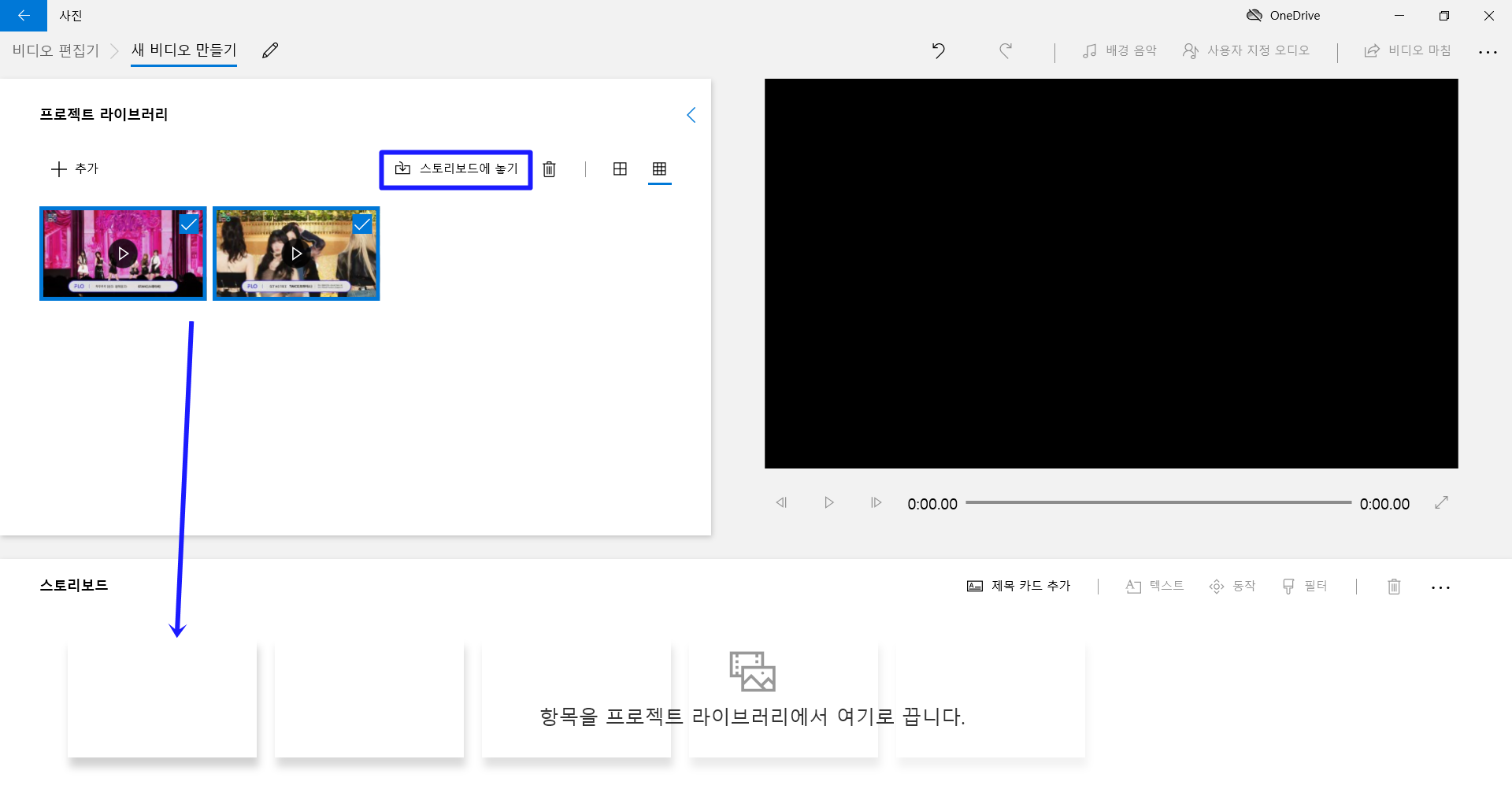The height and width of the screenshot is (811, 1512).
Task: Undo the last action
Action: pos(938,50)
